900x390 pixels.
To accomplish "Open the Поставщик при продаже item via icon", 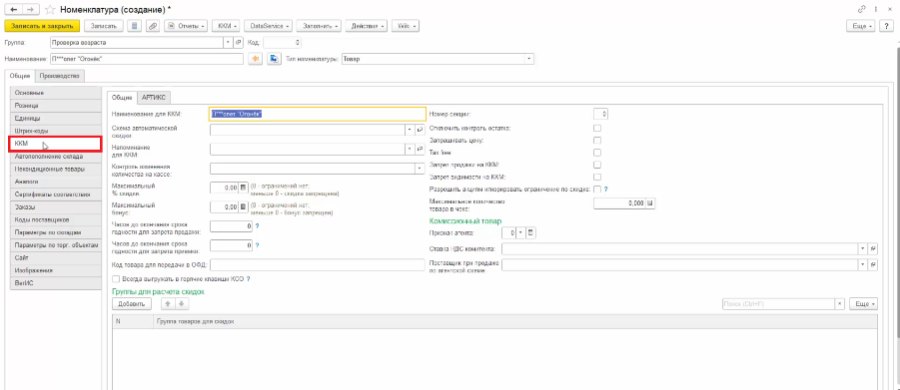I will pos(872,265).
